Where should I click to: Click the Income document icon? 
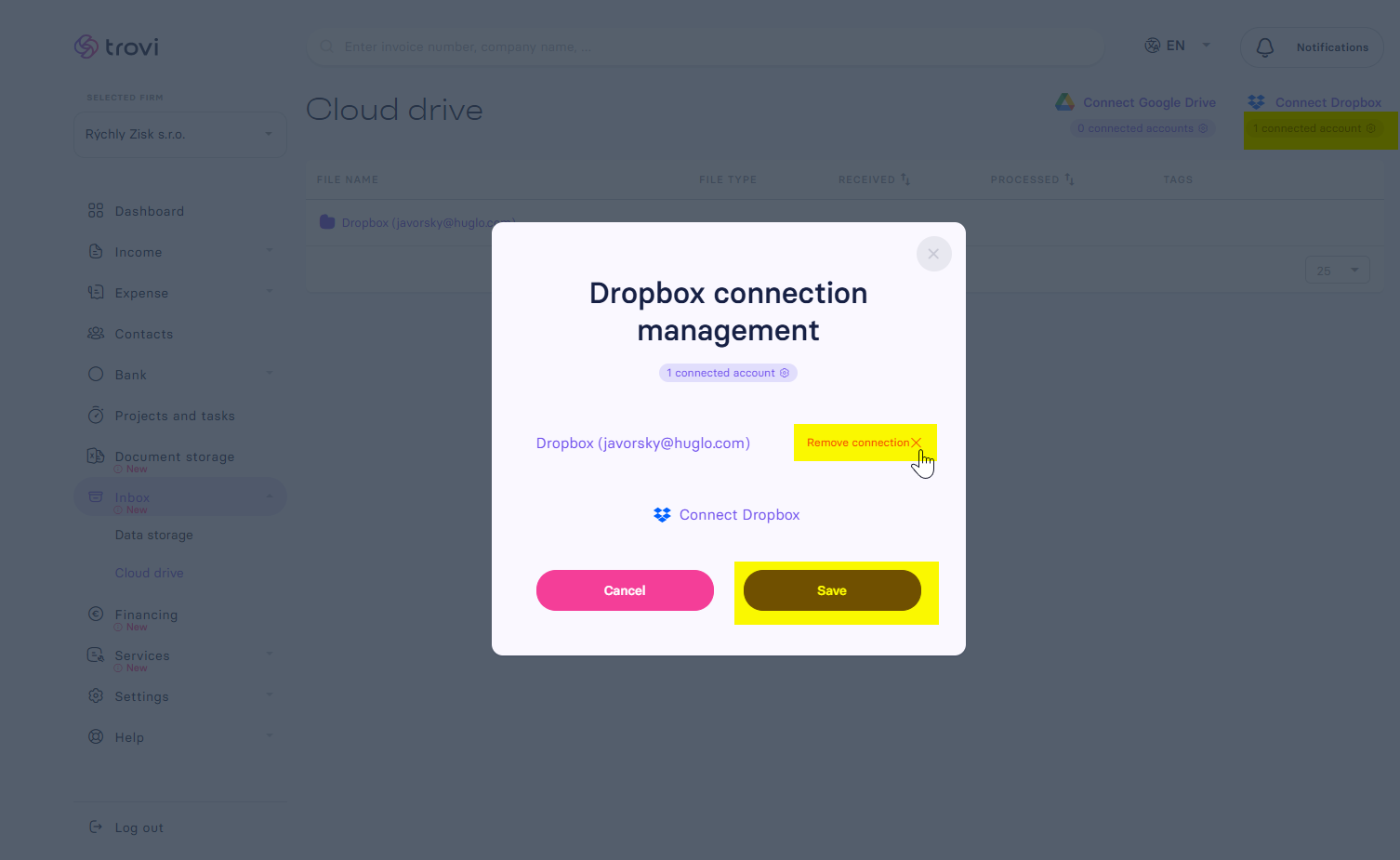coord(96,252)
